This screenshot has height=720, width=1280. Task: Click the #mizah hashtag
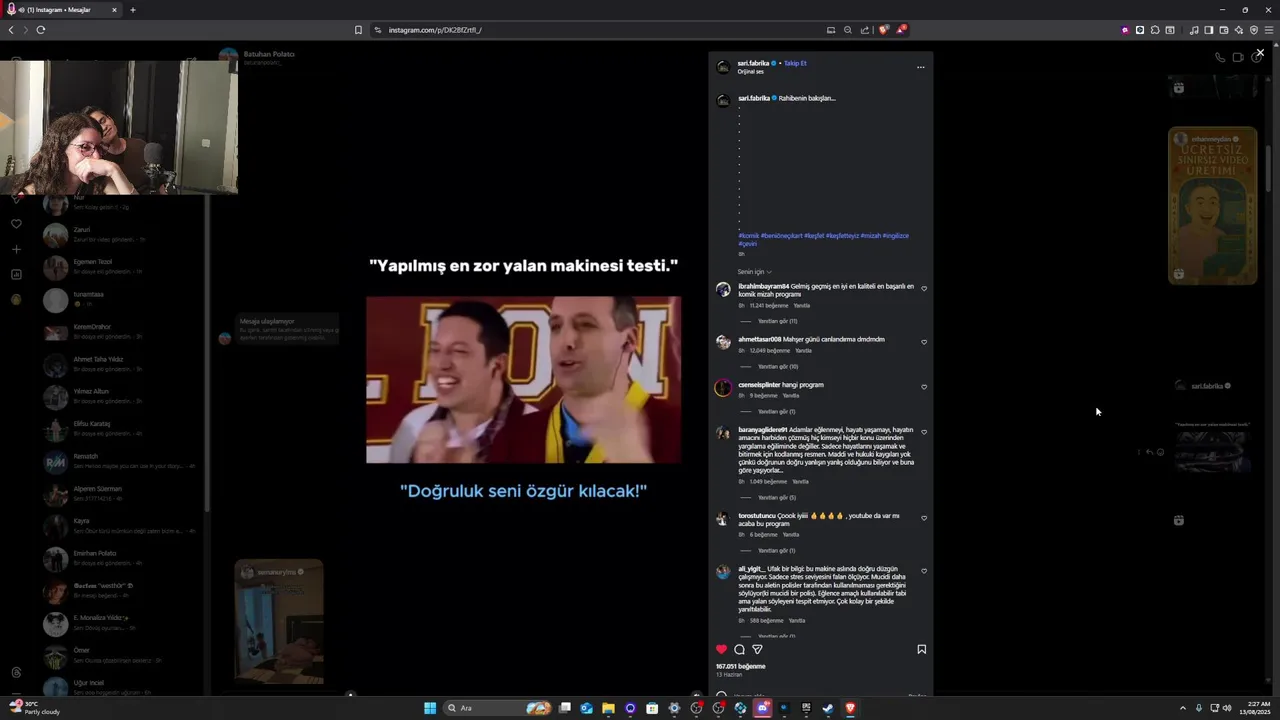pyautogui.click(x=871, y=236)
